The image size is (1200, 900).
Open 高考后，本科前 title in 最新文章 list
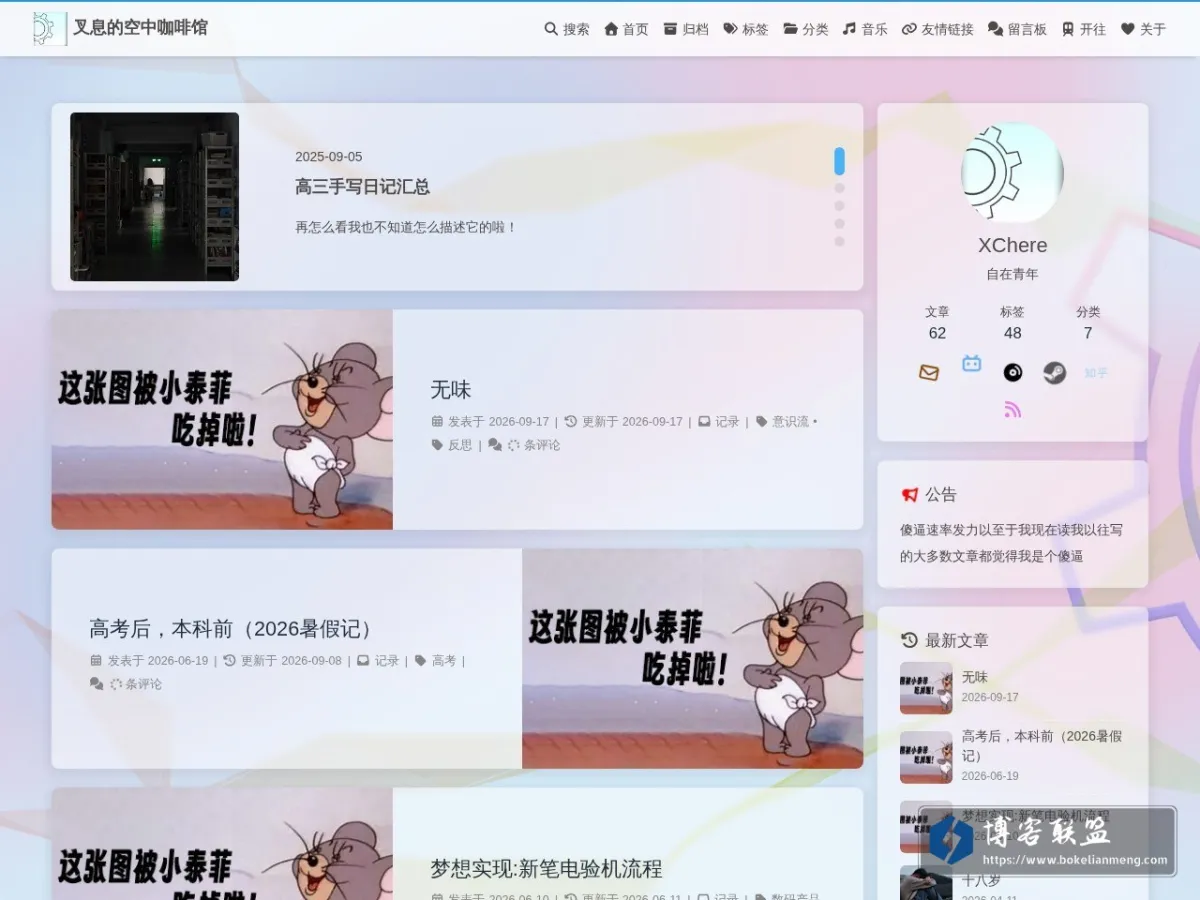click(x=1042, y=745)
